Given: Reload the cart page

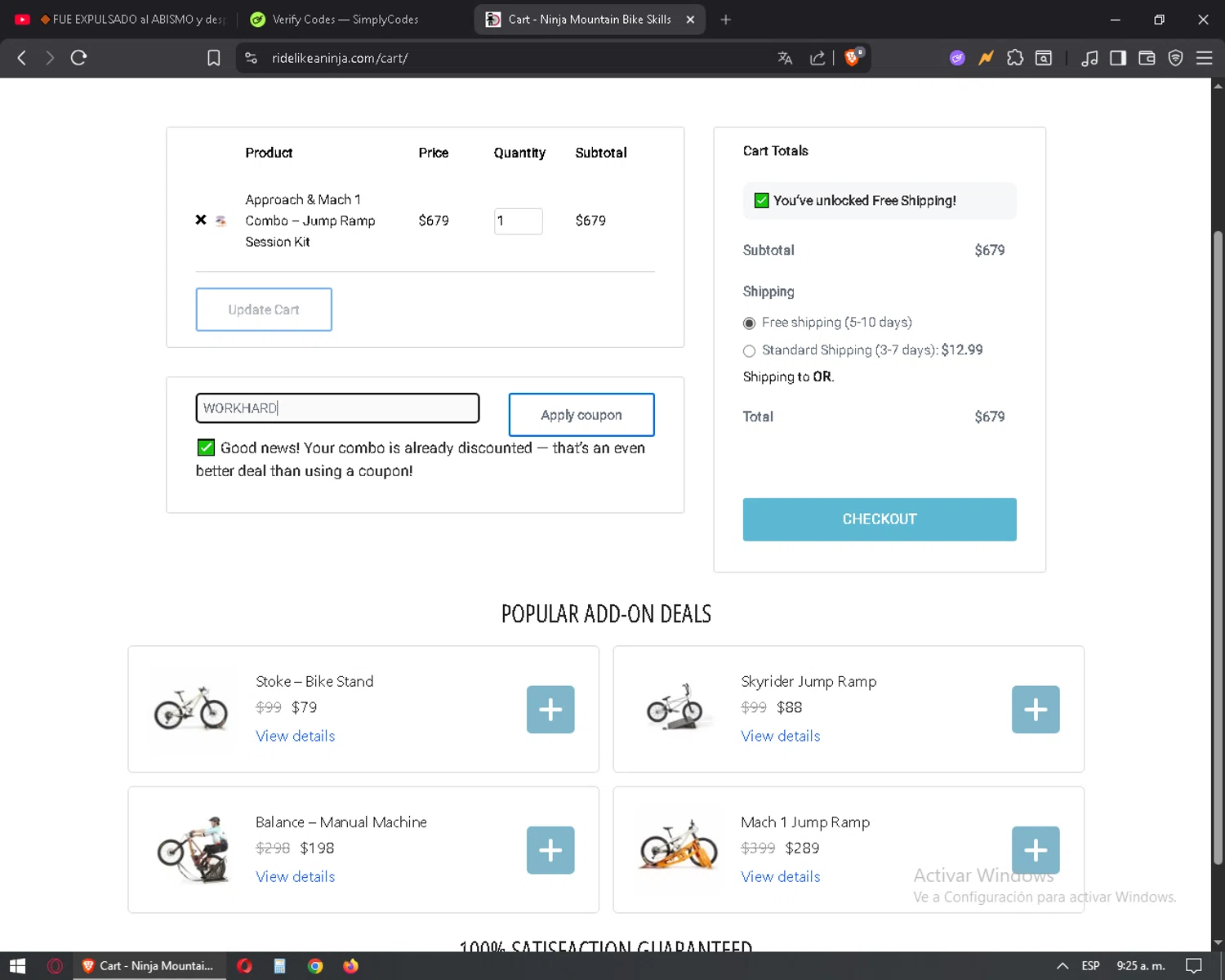Looking at the screenshot, I should click(x=78, y=58).
